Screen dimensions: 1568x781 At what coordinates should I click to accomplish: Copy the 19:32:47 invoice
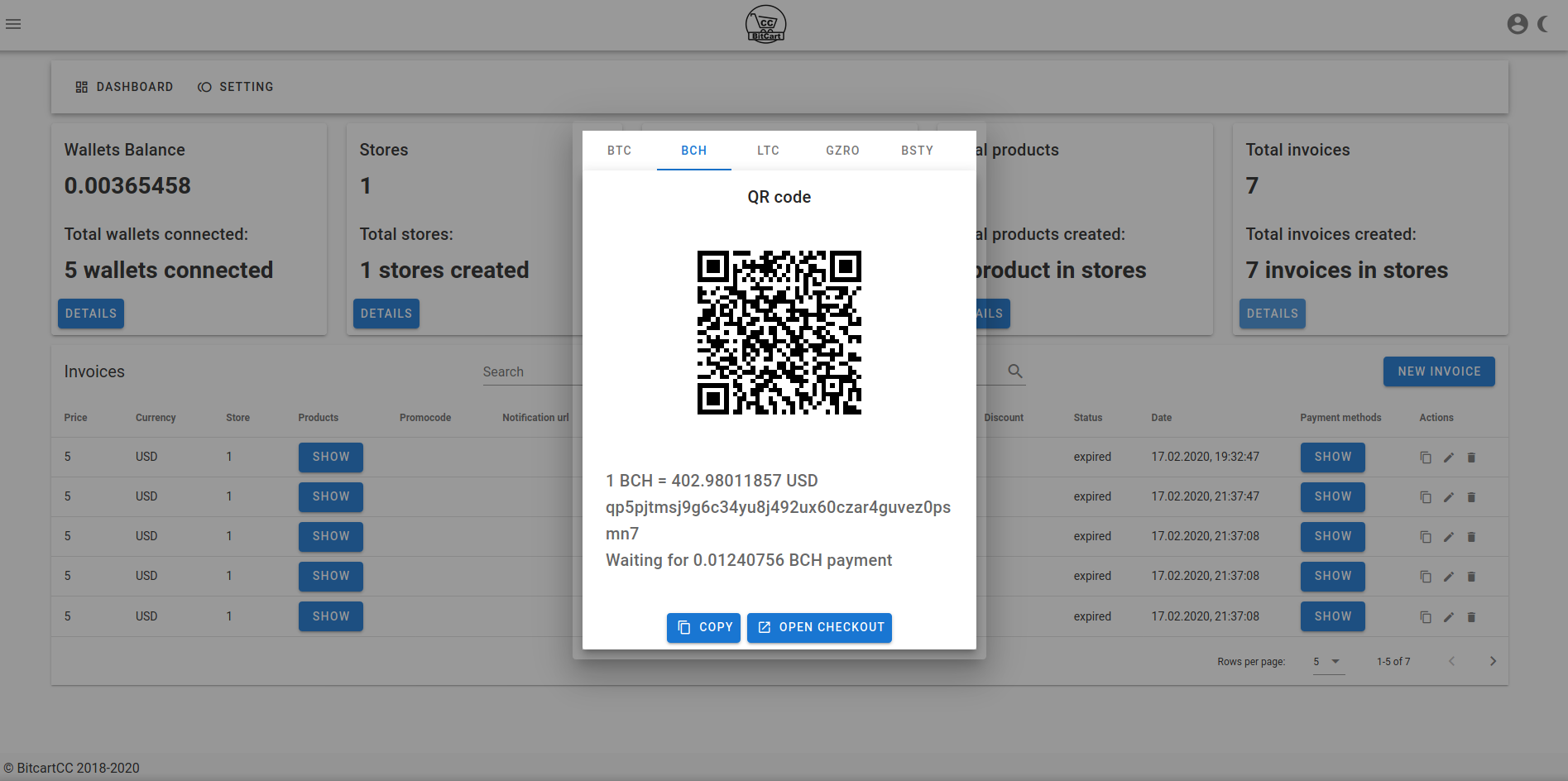click(1426, 458)
